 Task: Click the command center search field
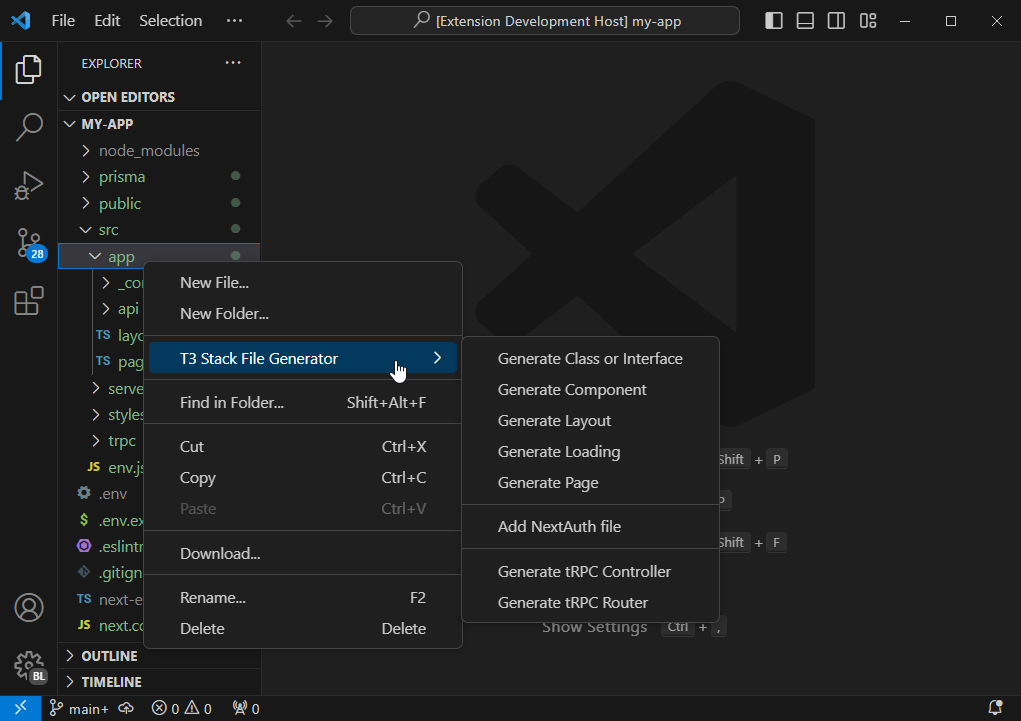[545, 20]
